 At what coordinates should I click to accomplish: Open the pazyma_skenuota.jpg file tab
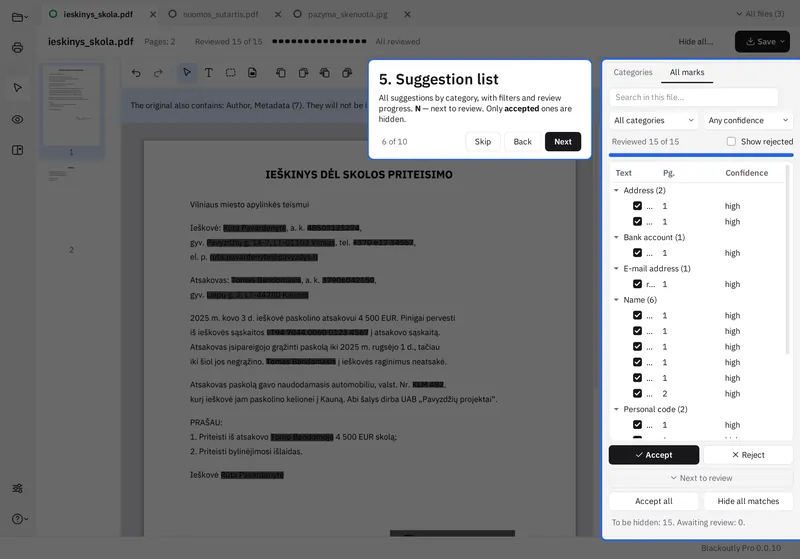point(347,14)
